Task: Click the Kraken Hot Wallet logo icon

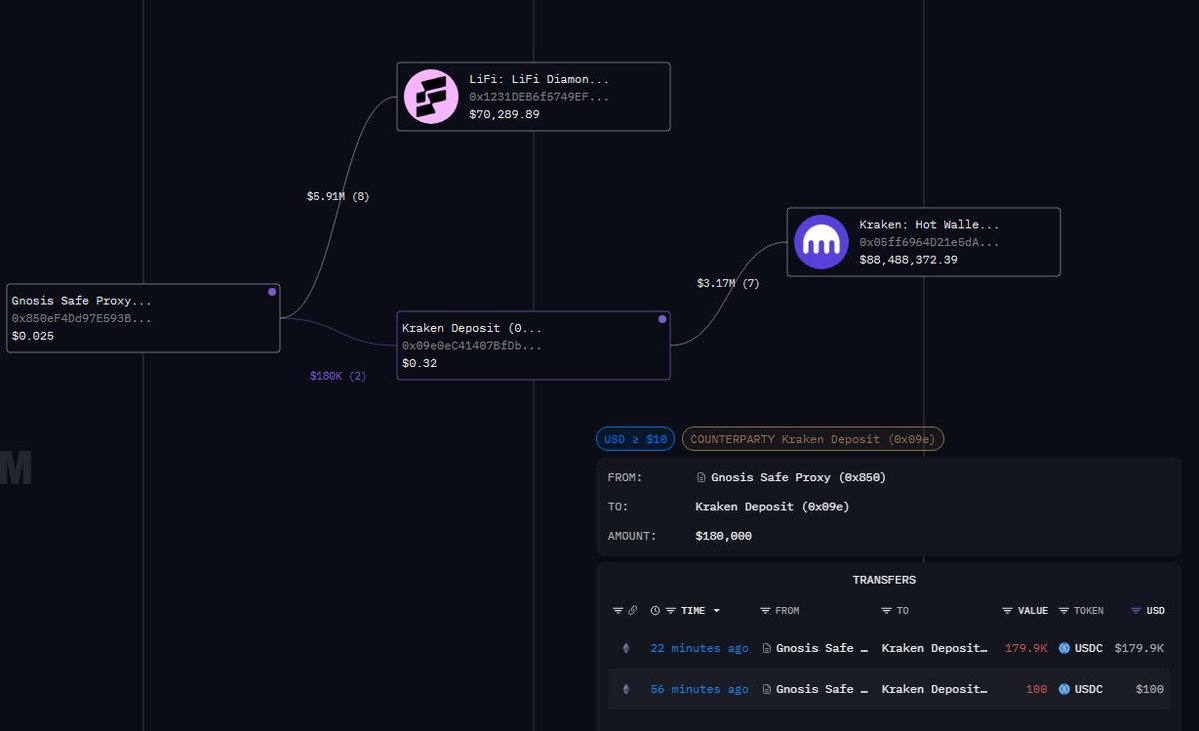Action: click(821, 242)
